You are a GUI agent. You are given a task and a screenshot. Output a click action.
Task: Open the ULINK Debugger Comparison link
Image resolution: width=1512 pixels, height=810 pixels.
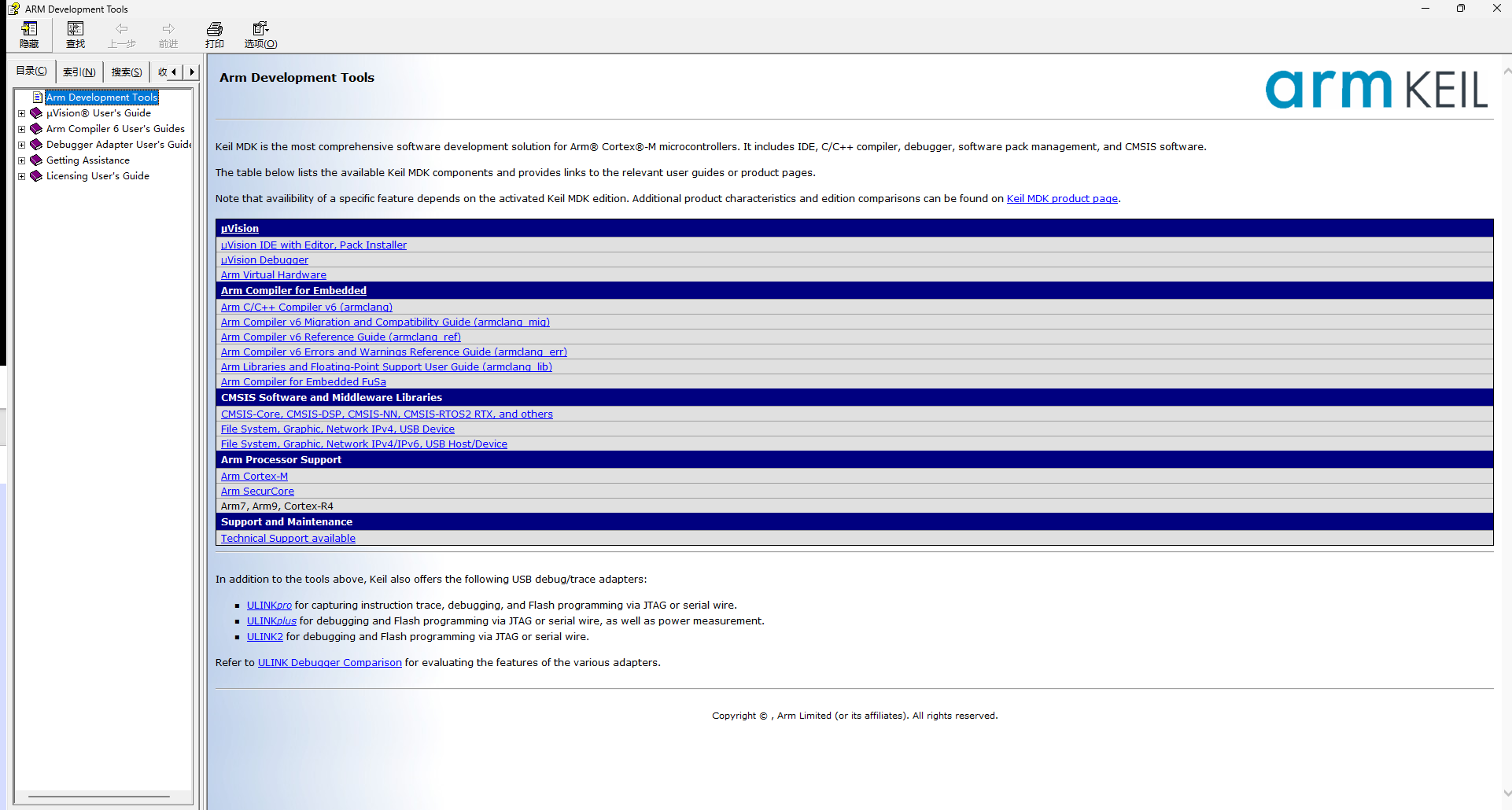click(x=330, y=663)
